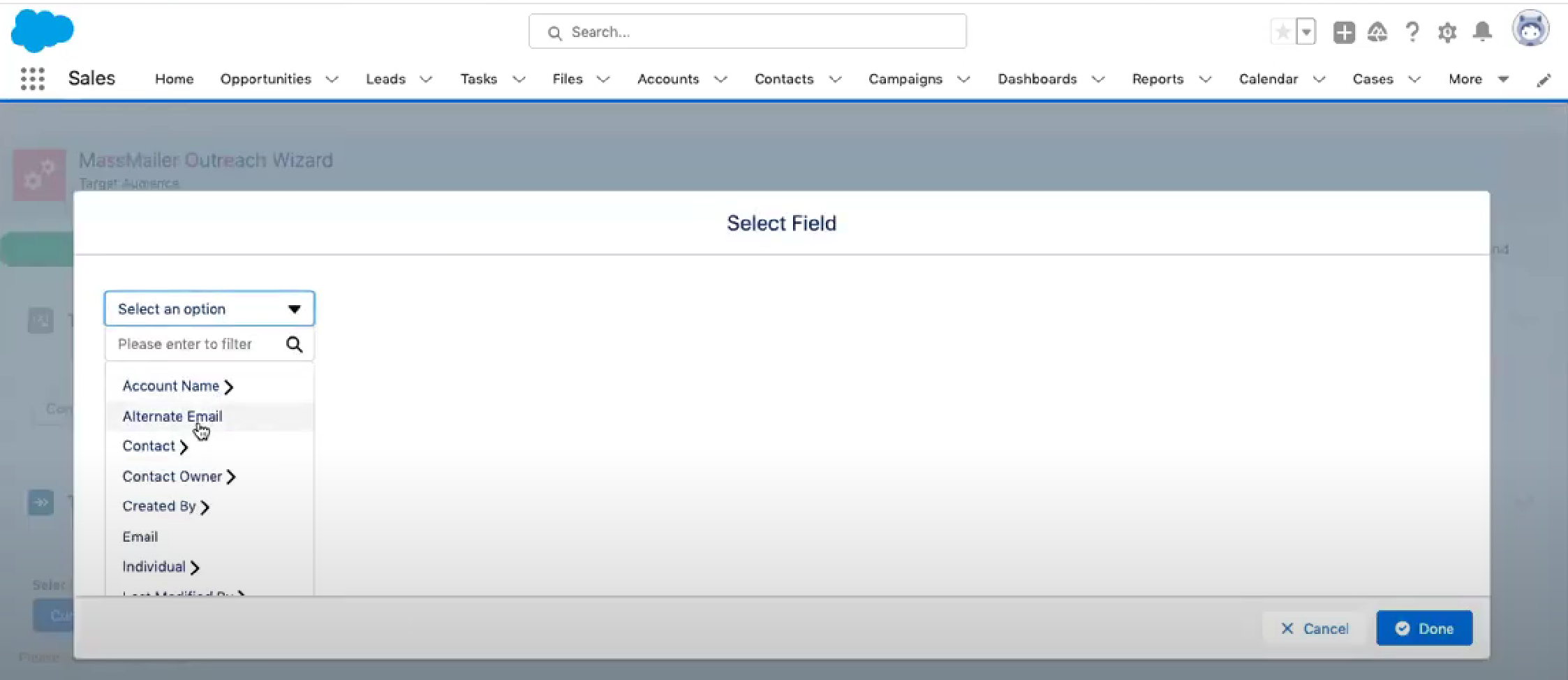
Task: Open the Campaigns dropdown chevron
Action: (x=963, y=80)
